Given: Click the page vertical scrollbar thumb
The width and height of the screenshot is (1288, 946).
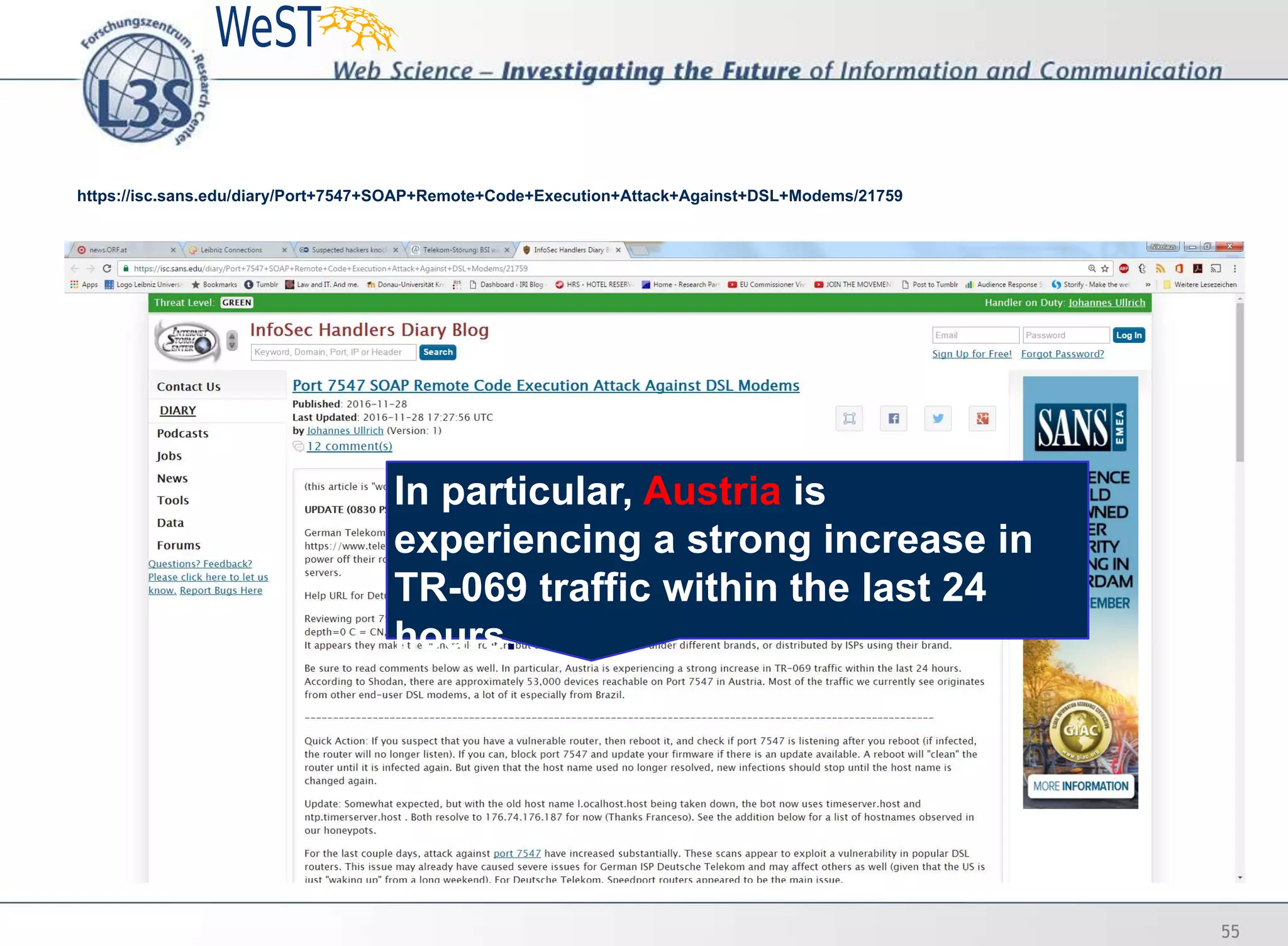Looking at the screenshot, I should 1240,382.
